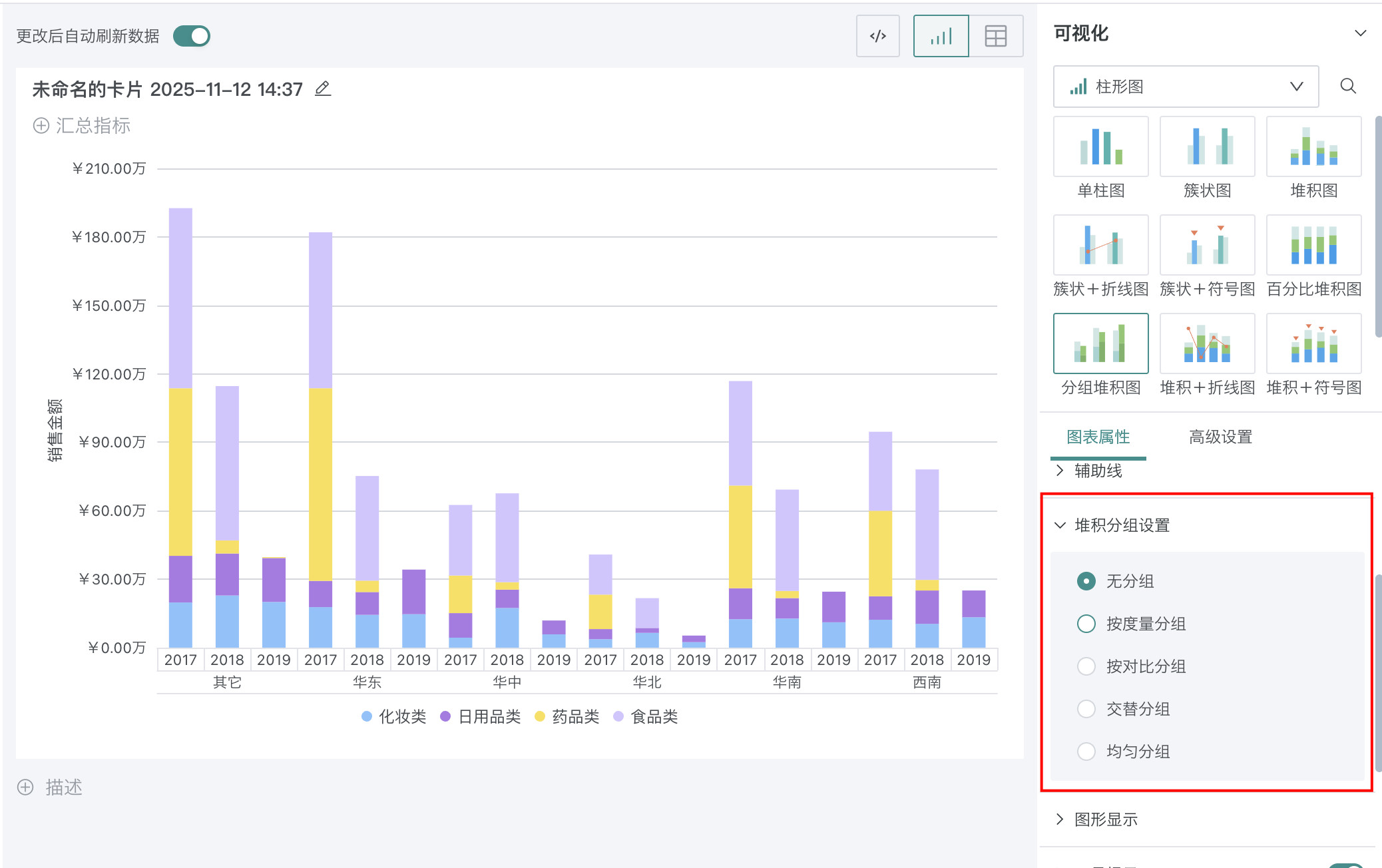This screenshot has height=868, width=1382.
Task: Select the 交替分组 radio option
Action: 1086,709
